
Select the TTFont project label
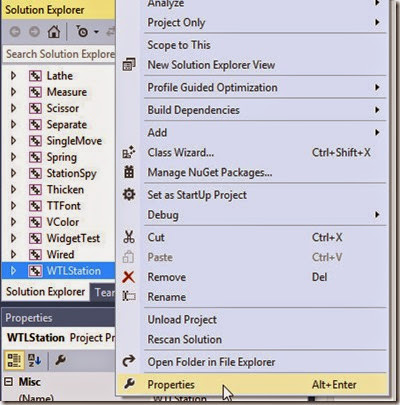pos(64,206)
